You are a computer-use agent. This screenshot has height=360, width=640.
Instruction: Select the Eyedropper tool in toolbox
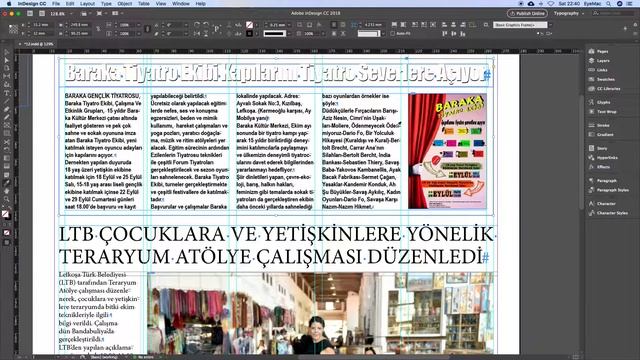(7, 183)
